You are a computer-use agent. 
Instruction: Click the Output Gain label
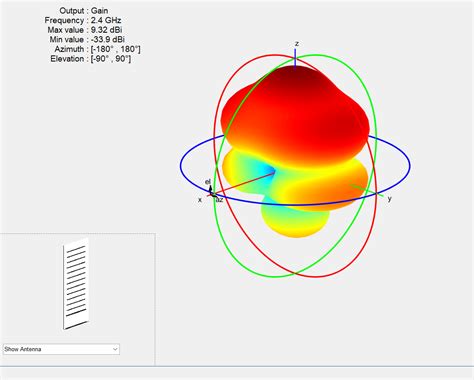click(83, 11)
